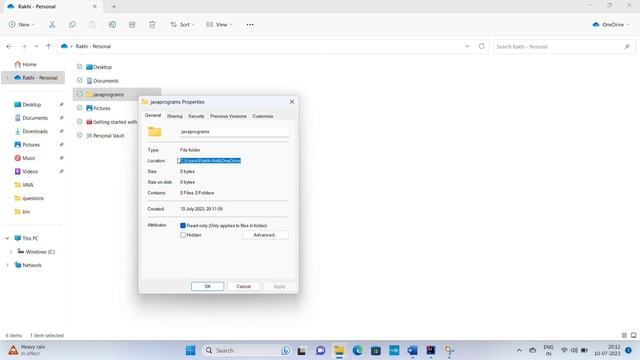Go up one folder level arrow
Screen dimensions: 640x360
49,47
